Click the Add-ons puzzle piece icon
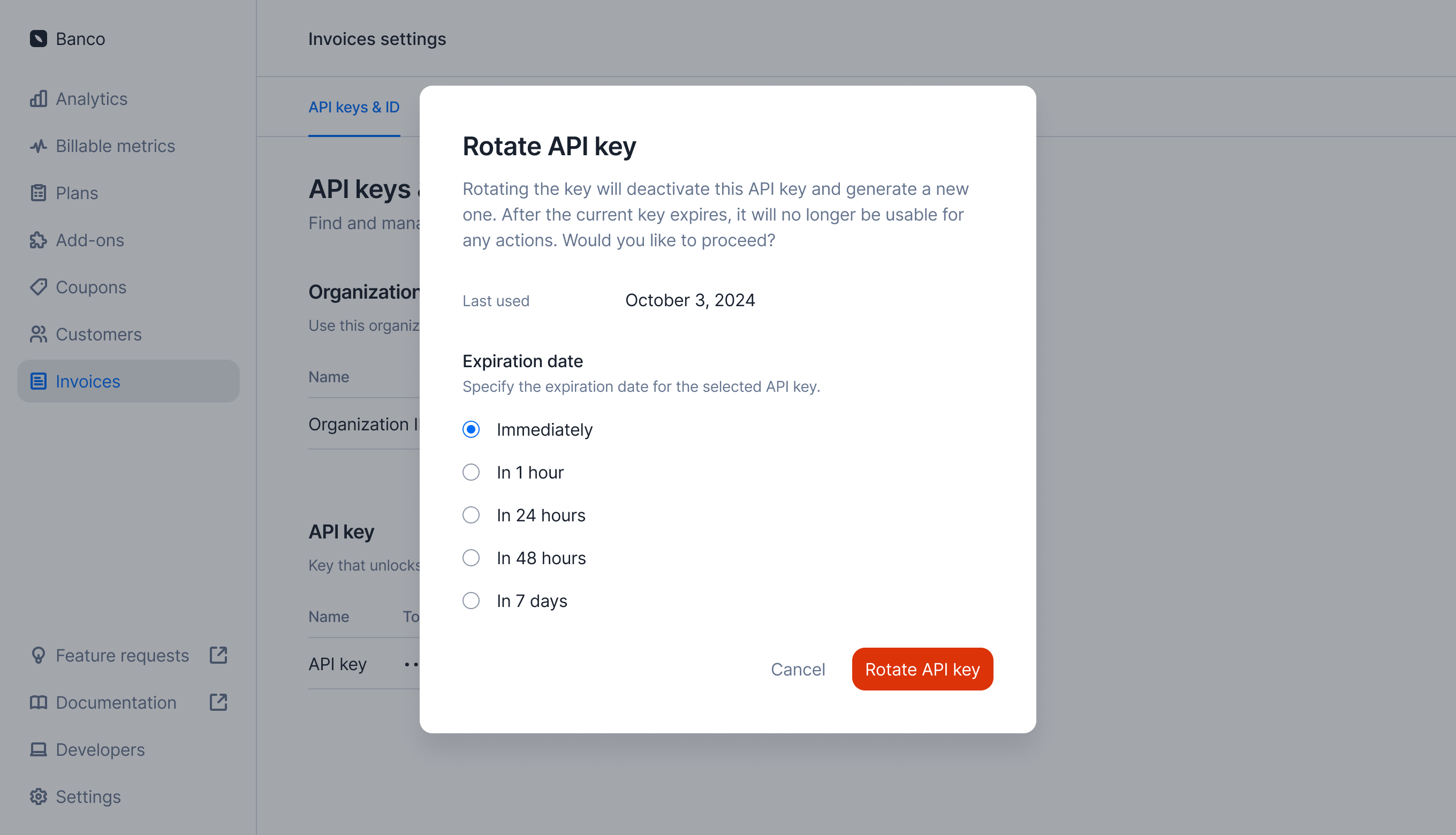 tap(39, 240)
